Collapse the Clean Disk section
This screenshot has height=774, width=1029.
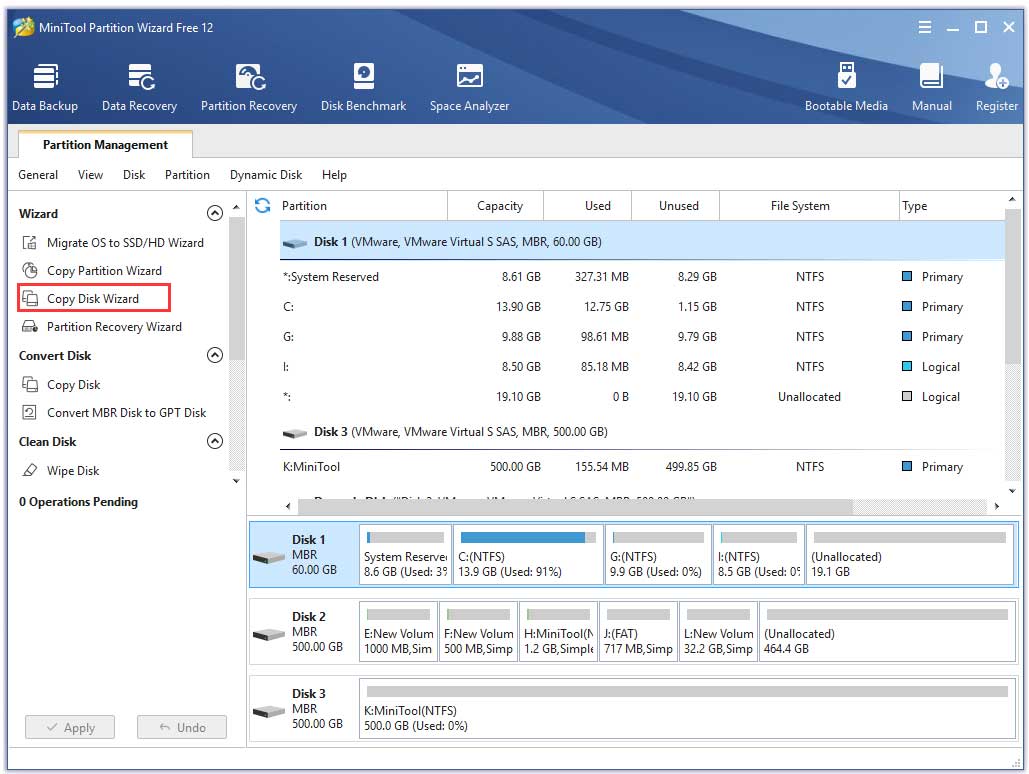[x=215, y=441]
